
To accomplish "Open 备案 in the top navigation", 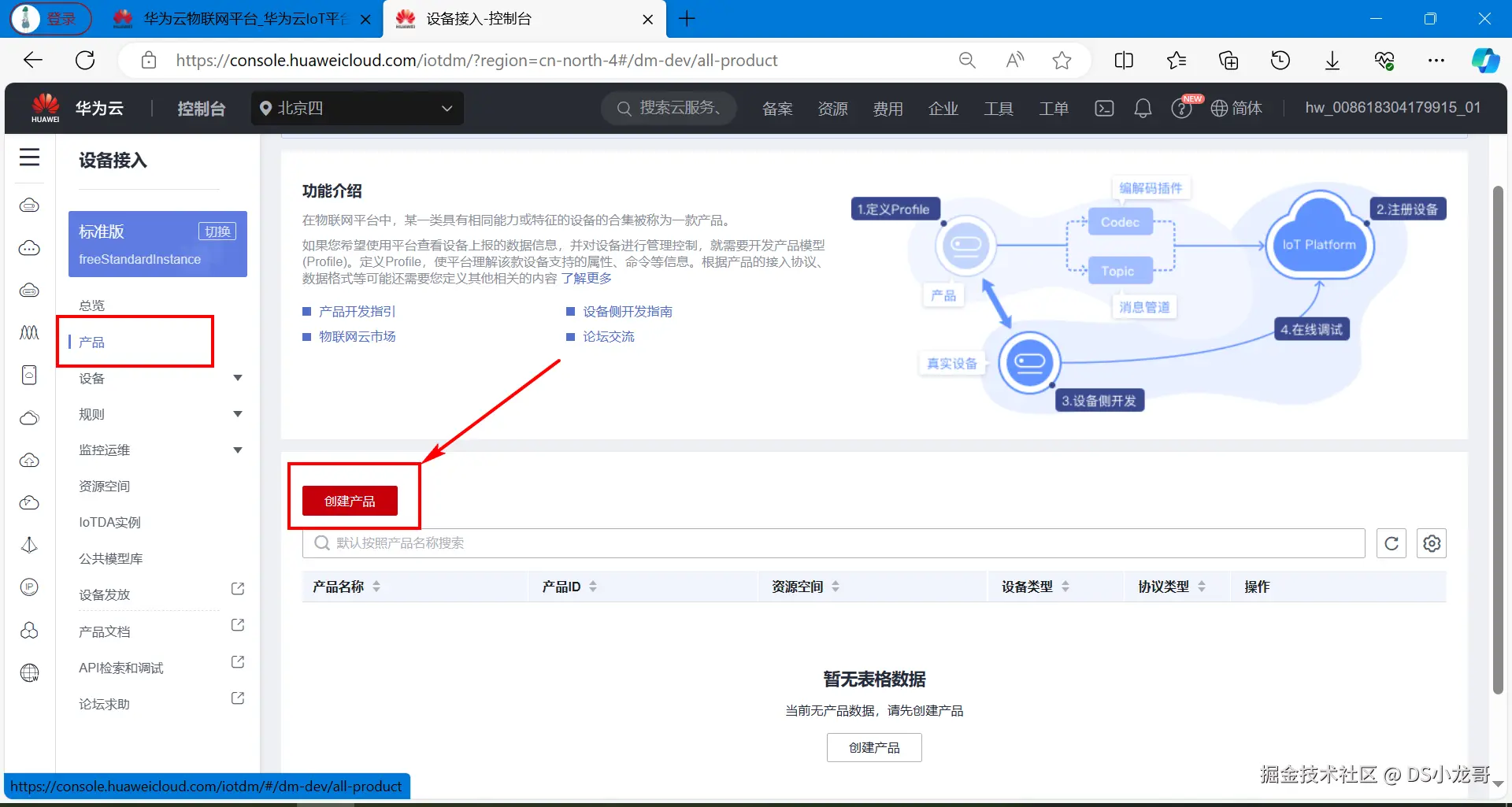I will point(777,109).
